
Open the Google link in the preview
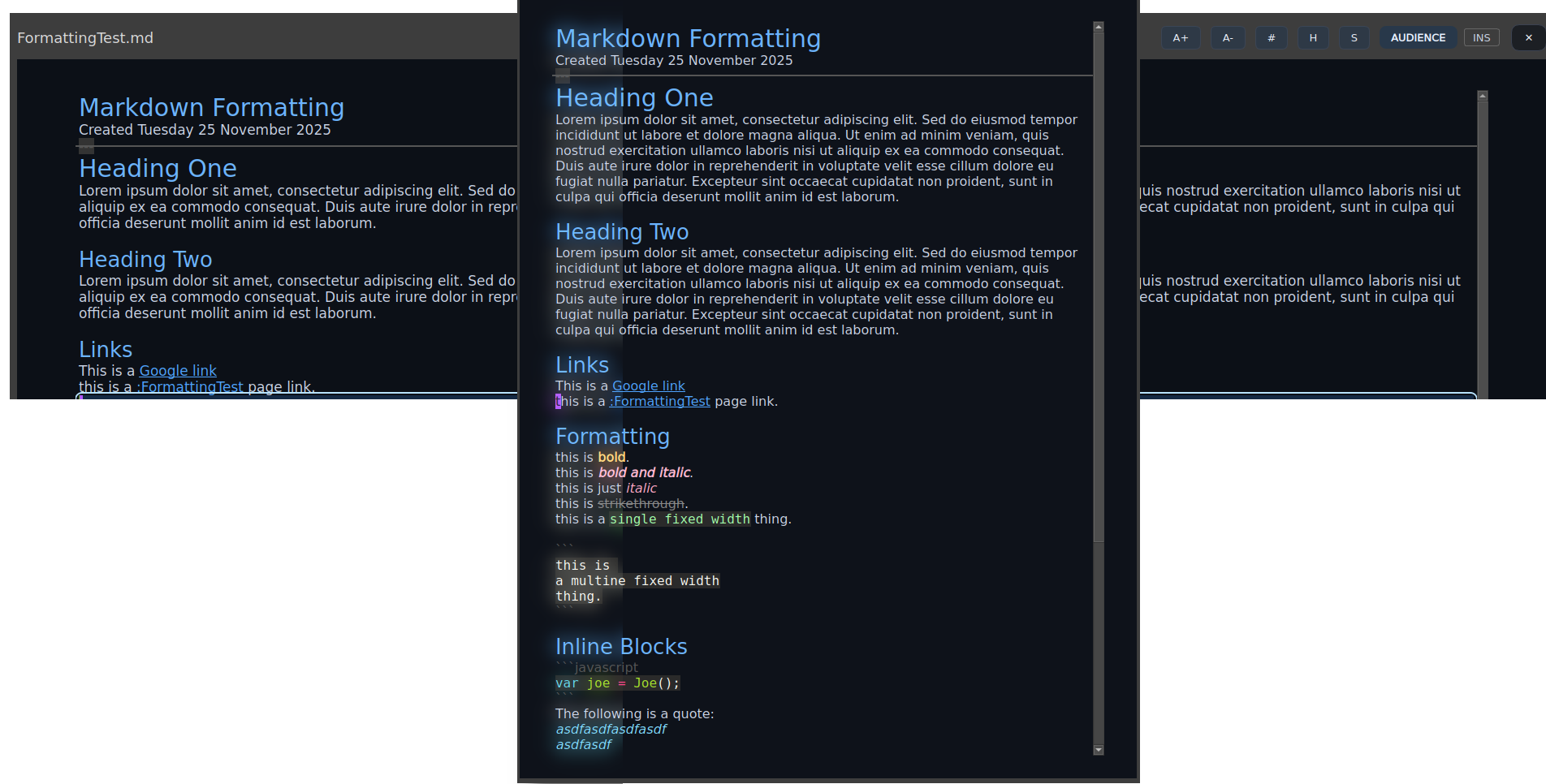[x=648, y=386]
